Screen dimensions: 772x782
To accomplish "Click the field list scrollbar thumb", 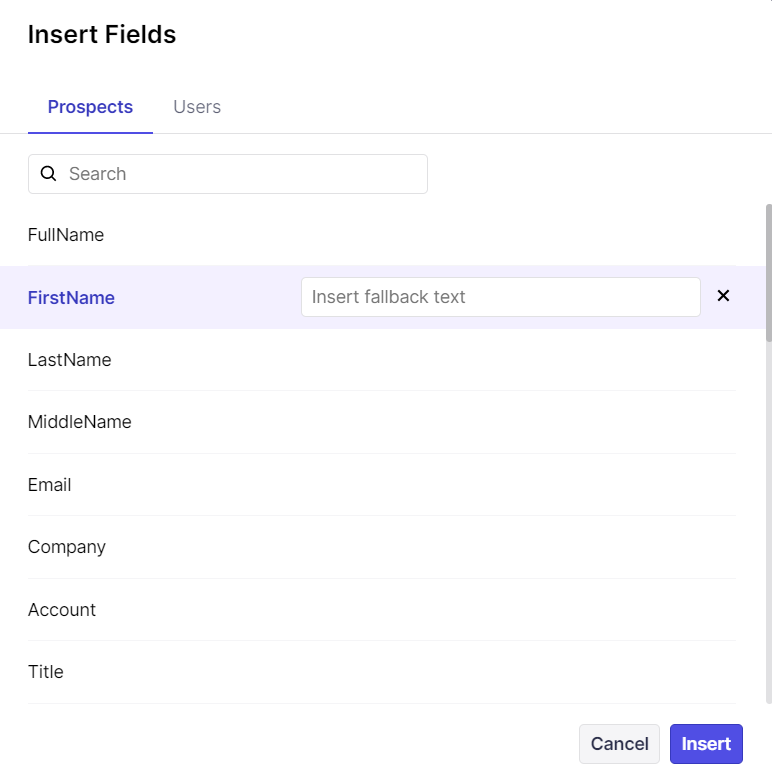I will tap(768, 270).
